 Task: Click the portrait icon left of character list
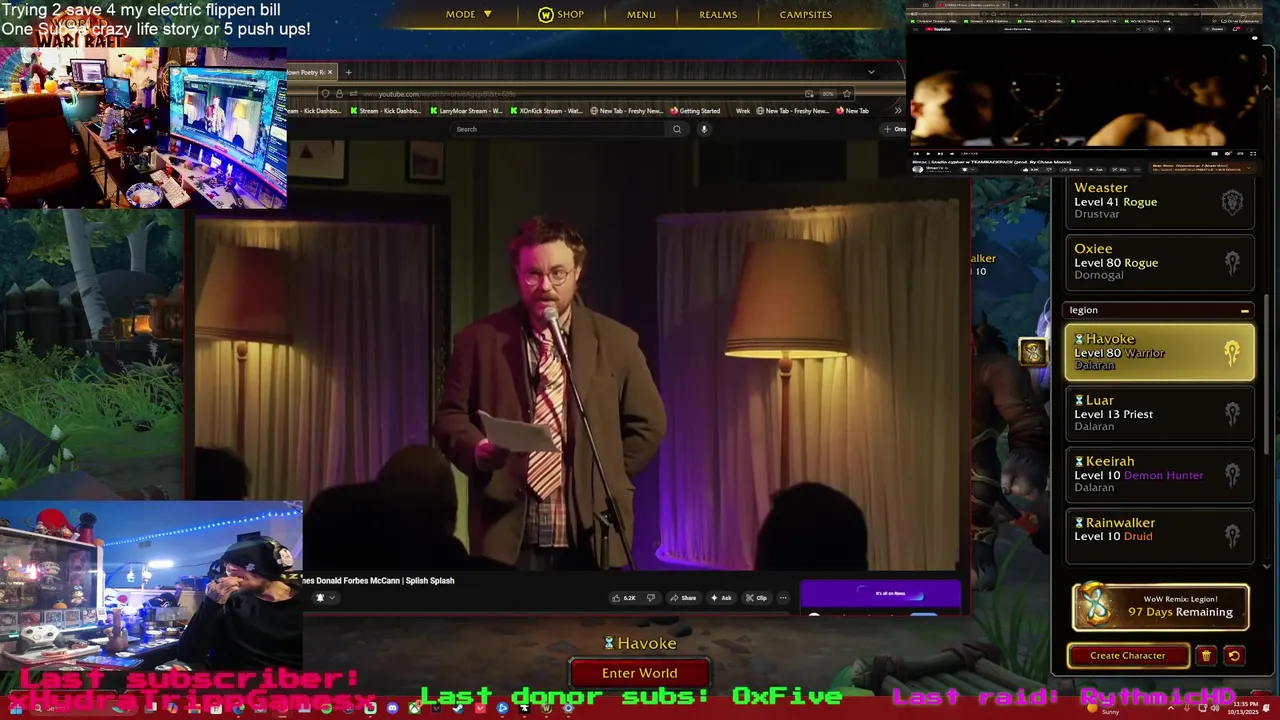click(x=1032, y=351)
